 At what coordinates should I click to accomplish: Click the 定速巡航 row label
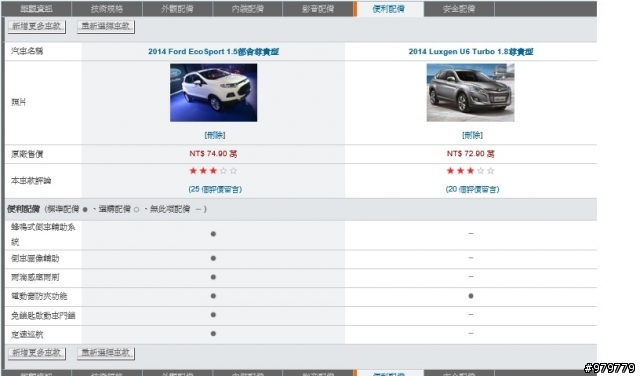point(27,335)
